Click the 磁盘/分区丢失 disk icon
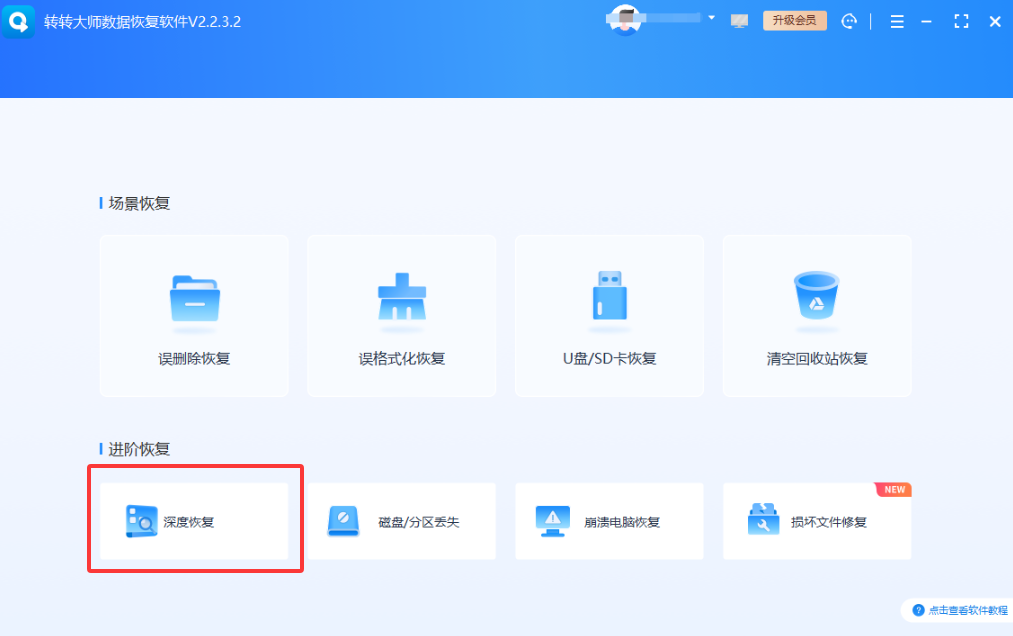1013x636 pixels. [x=343, y=521]
